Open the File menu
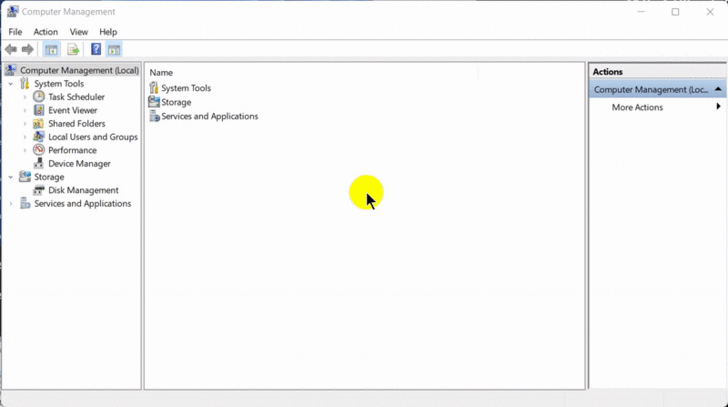The width and height of the screenshot is (728, 407). [15, 32]
